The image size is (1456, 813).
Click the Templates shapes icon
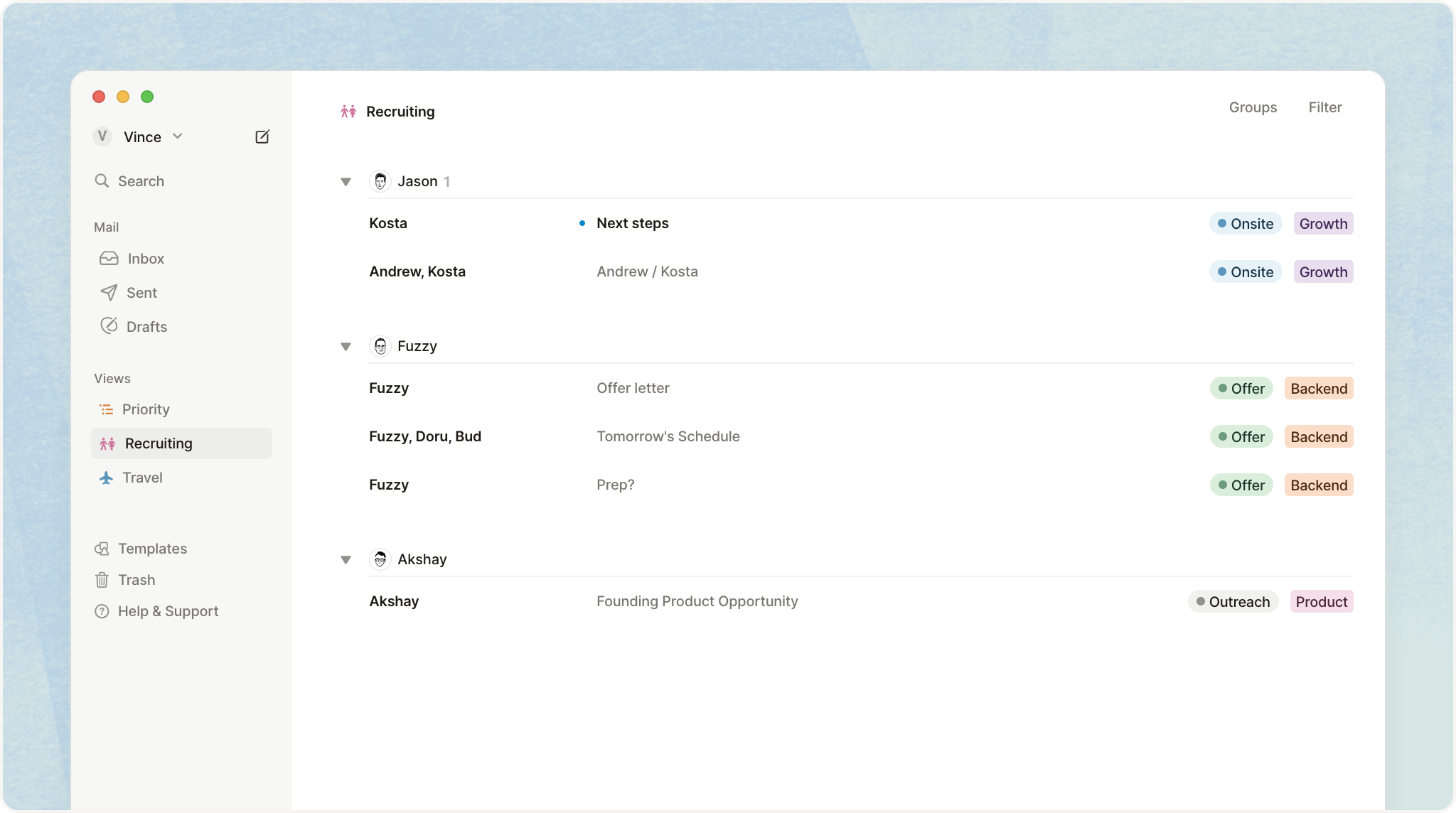pyautogui.click(x=102, y=549)
